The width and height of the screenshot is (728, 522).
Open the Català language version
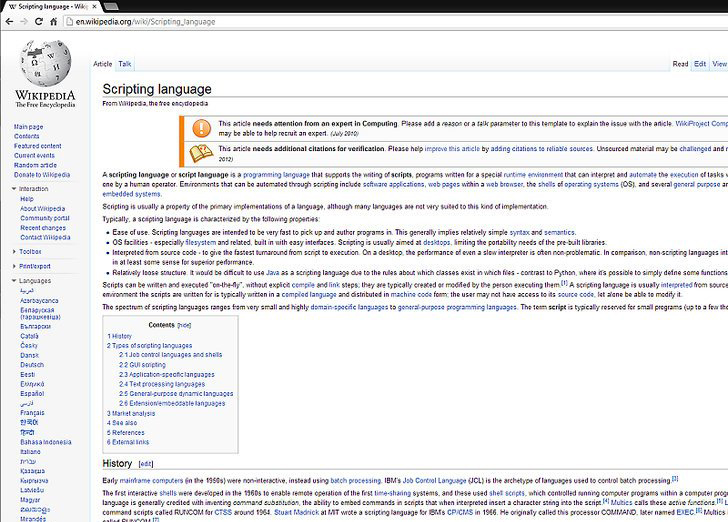pos(29,336)
